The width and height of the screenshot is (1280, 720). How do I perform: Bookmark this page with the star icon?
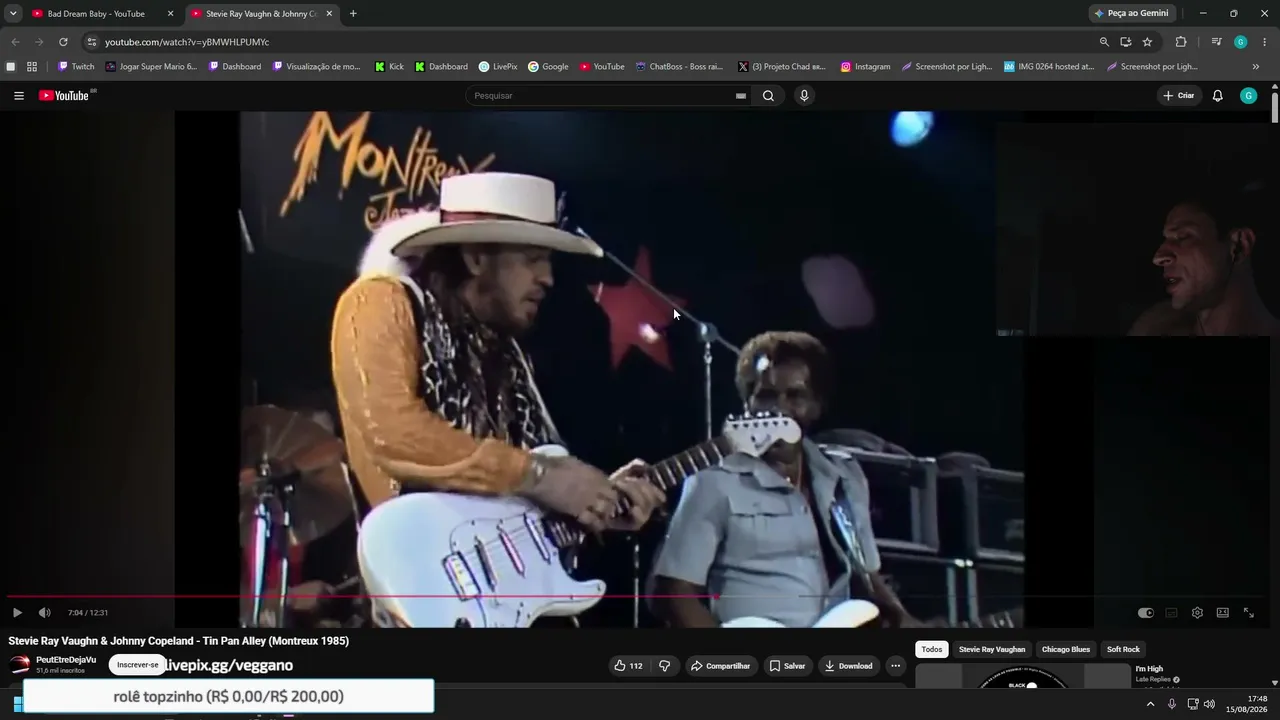click(x=1147, y=42)
